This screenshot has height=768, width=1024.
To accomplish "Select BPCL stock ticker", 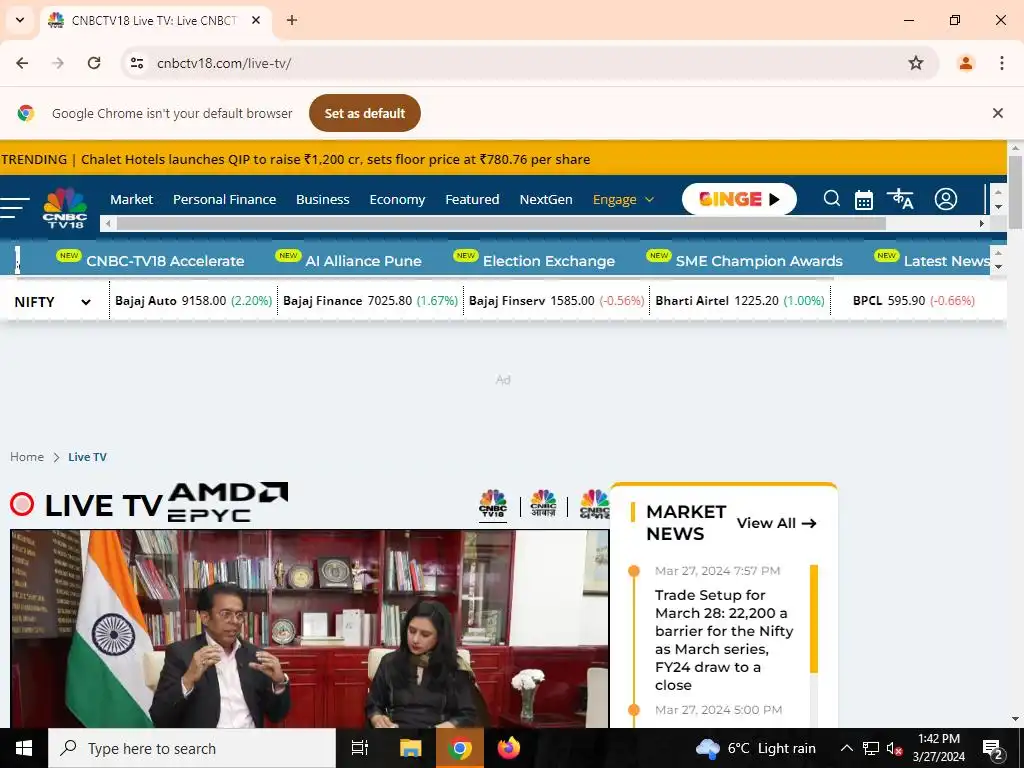I will (x=914, y=300).
